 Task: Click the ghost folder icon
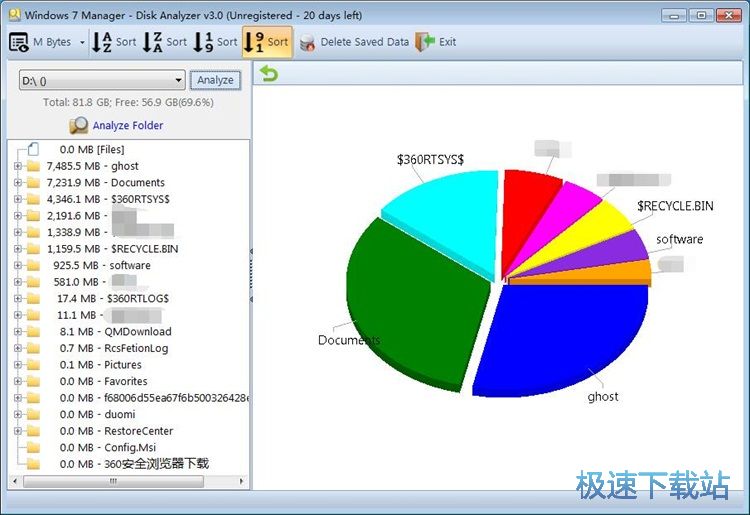33,166
